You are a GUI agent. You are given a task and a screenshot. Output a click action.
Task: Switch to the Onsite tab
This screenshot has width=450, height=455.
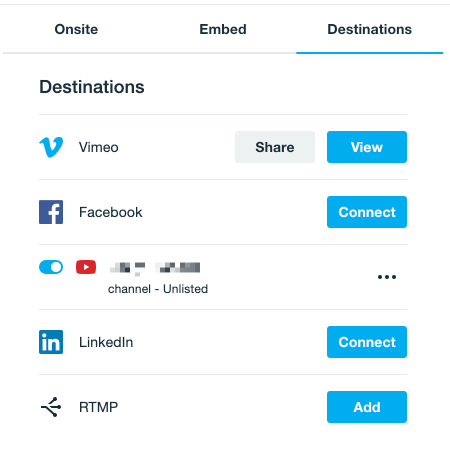click(x=76, y=29)
